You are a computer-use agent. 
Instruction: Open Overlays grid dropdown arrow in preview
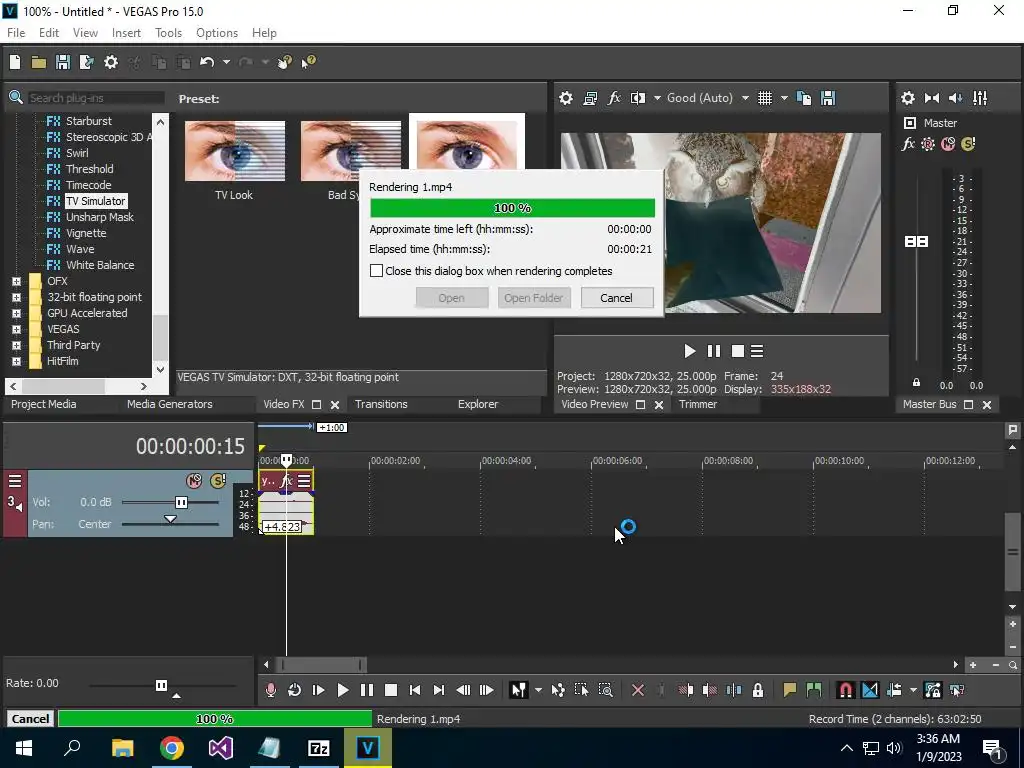784,98
